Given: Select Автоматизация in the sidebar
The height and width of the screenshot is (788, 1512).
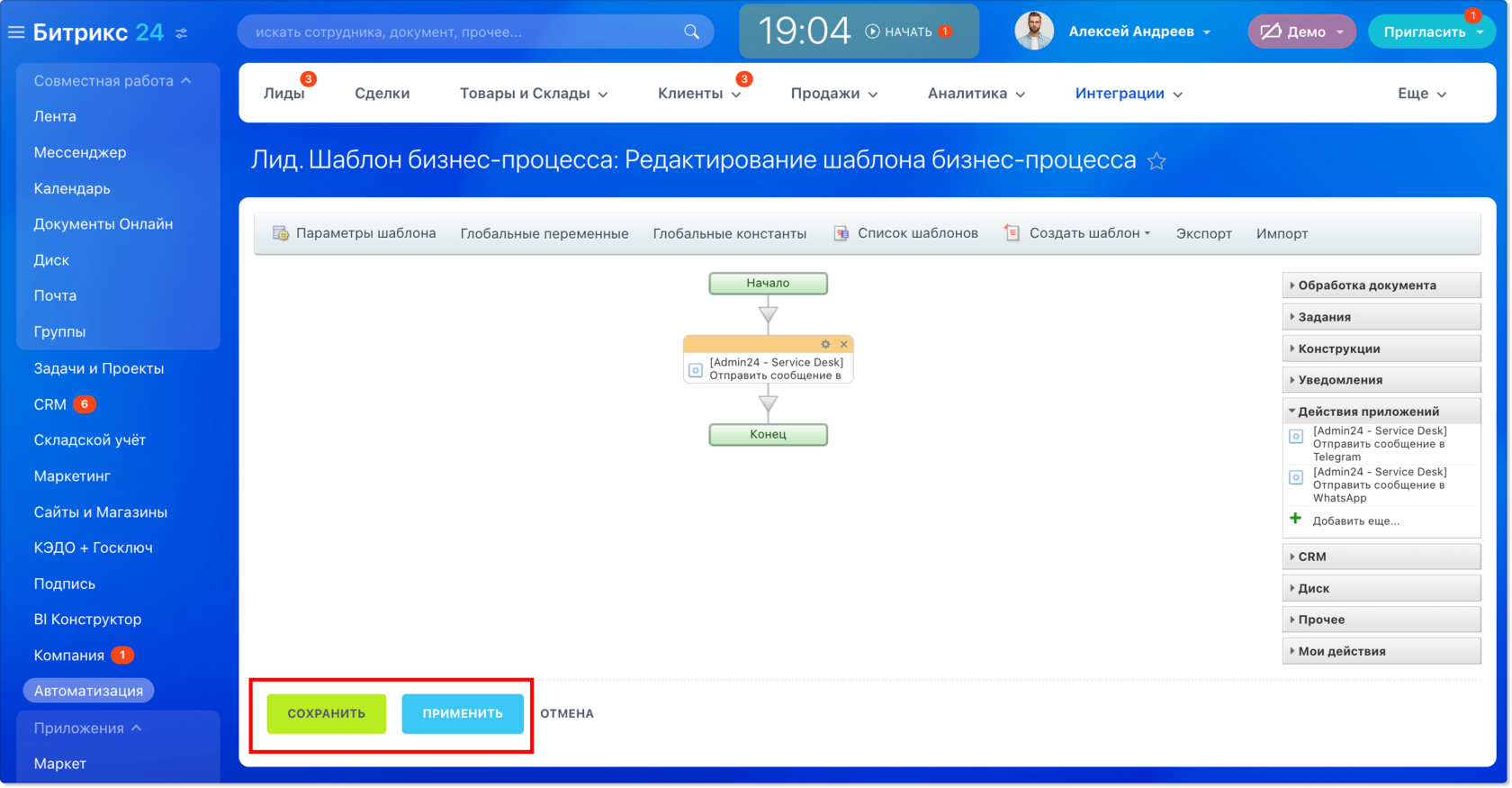Looking at the screenshot, I should point(88,691).
